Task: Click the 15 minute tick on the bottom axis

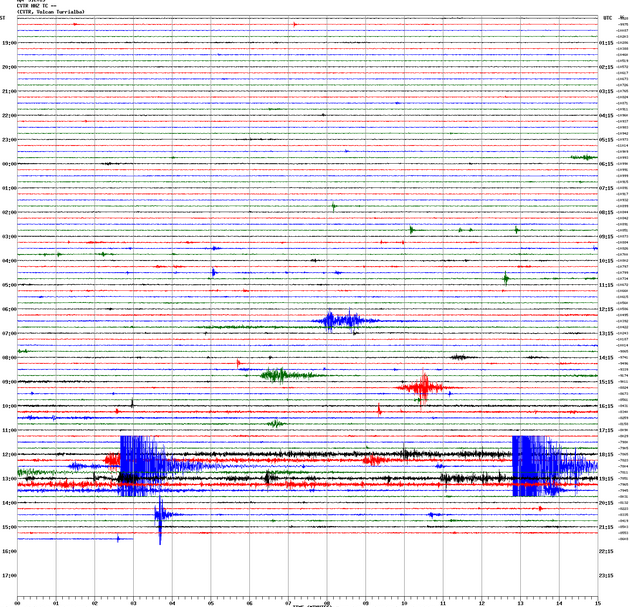Action: (x=597, y=603)
